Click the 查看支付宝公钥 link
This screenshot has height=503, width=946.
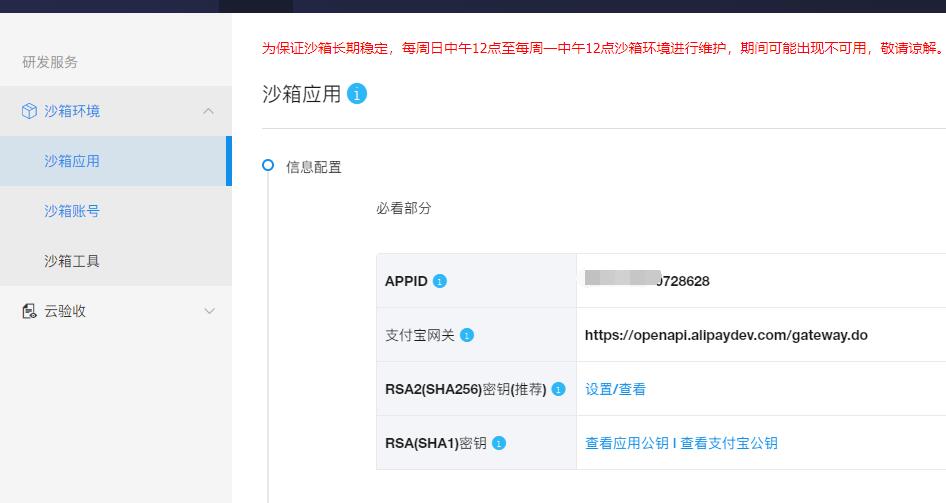729,443
